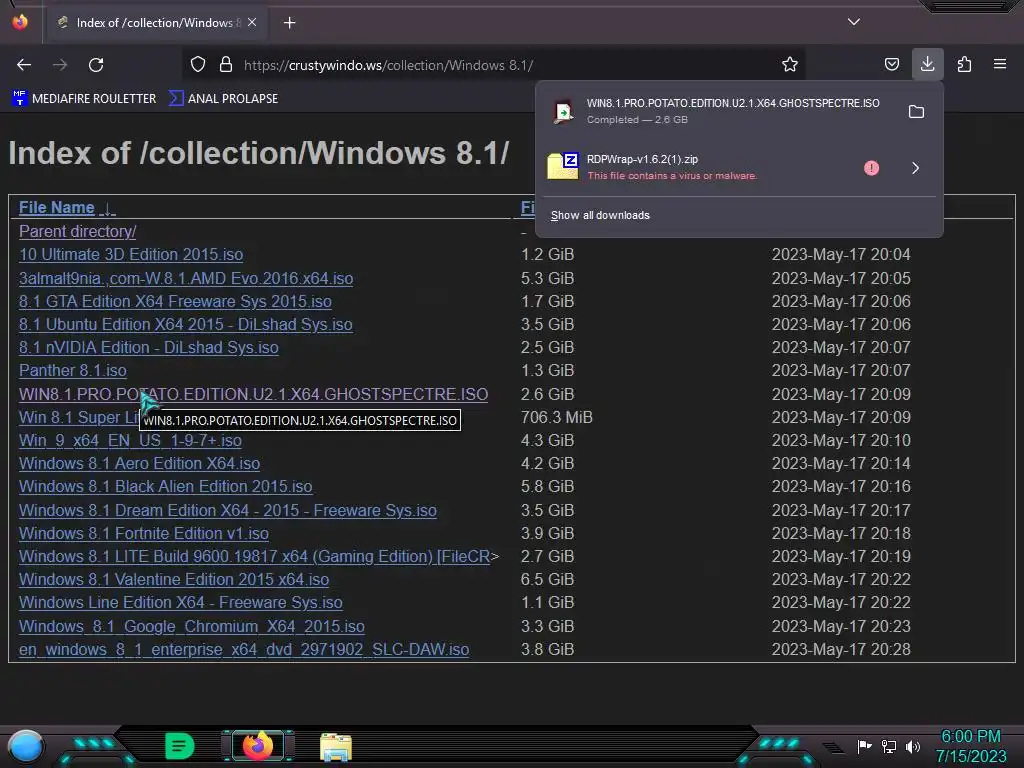Open Windows_8.1_Google_Chromium_X64_2015.iso
This screenshot has width=1024, height=768.
191,626
